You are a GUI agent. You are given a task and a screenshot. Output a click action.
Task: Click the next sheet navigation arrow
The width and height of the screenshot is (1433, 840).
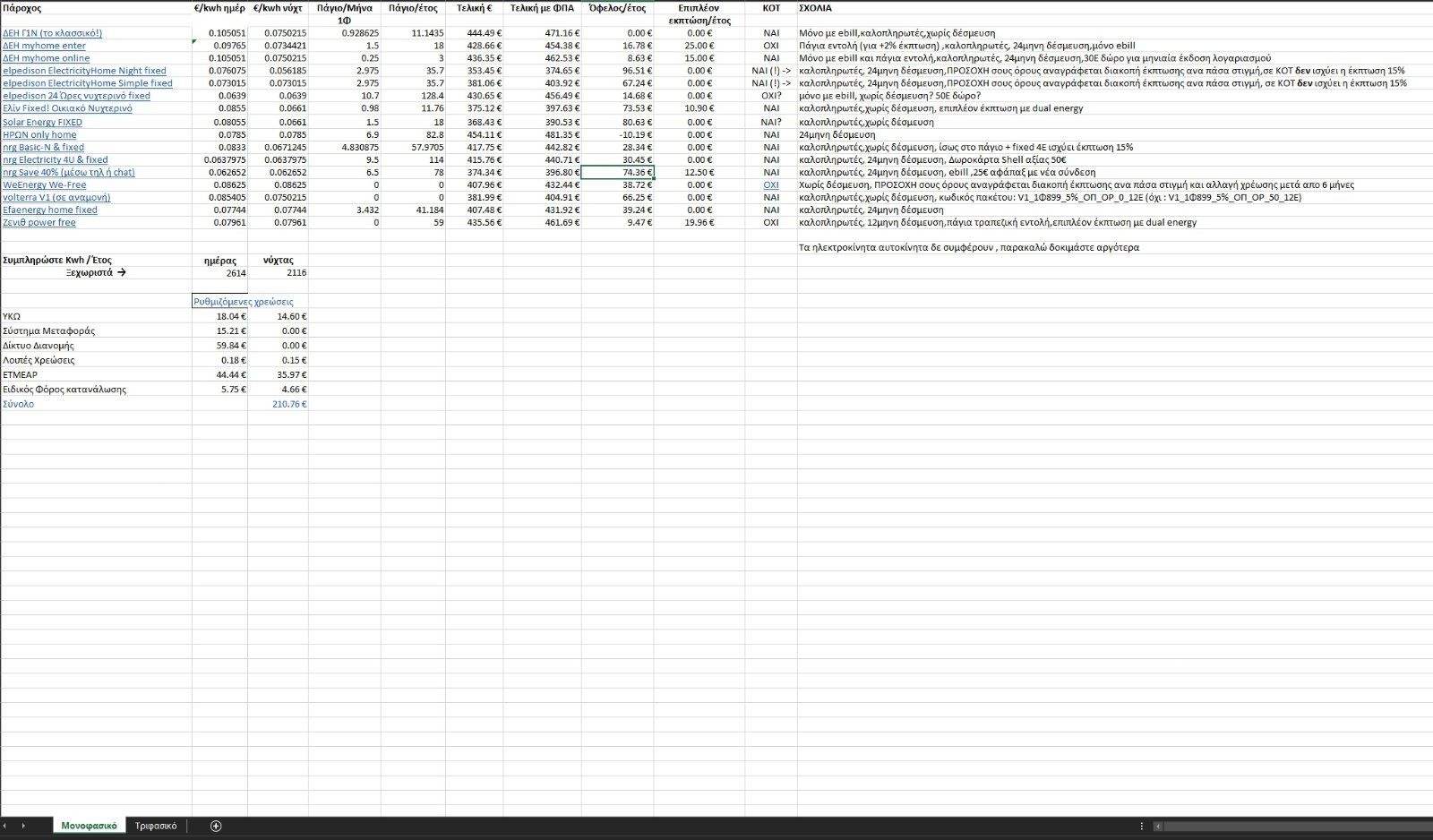[23, 826]
